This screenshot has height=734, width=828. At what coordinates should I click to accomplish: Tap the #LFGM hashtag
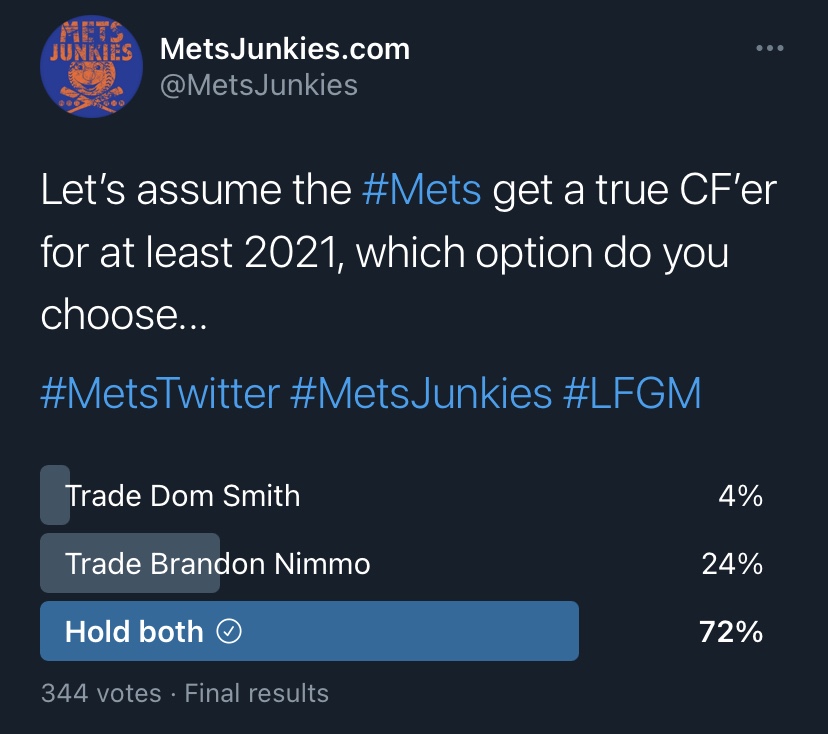pos(632,393)
